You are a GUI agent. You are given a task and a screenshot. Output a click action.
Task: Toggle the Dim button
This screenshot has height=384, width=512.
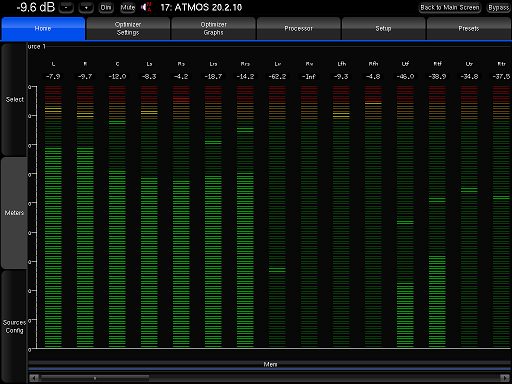(x=106, y=7)
